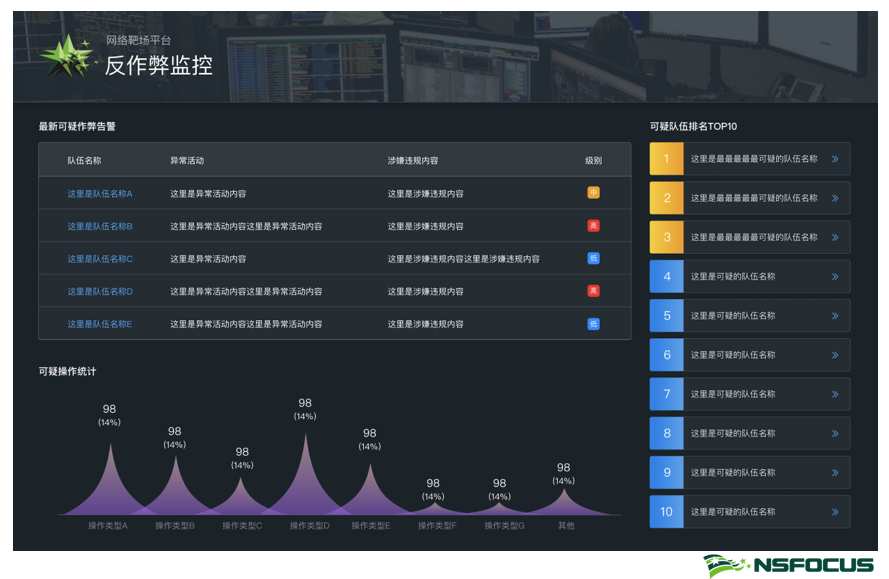The height and width of the screenshot is (579, 889).
Task: Open team link 这里是队伍名称E
Action: [100, 324]
